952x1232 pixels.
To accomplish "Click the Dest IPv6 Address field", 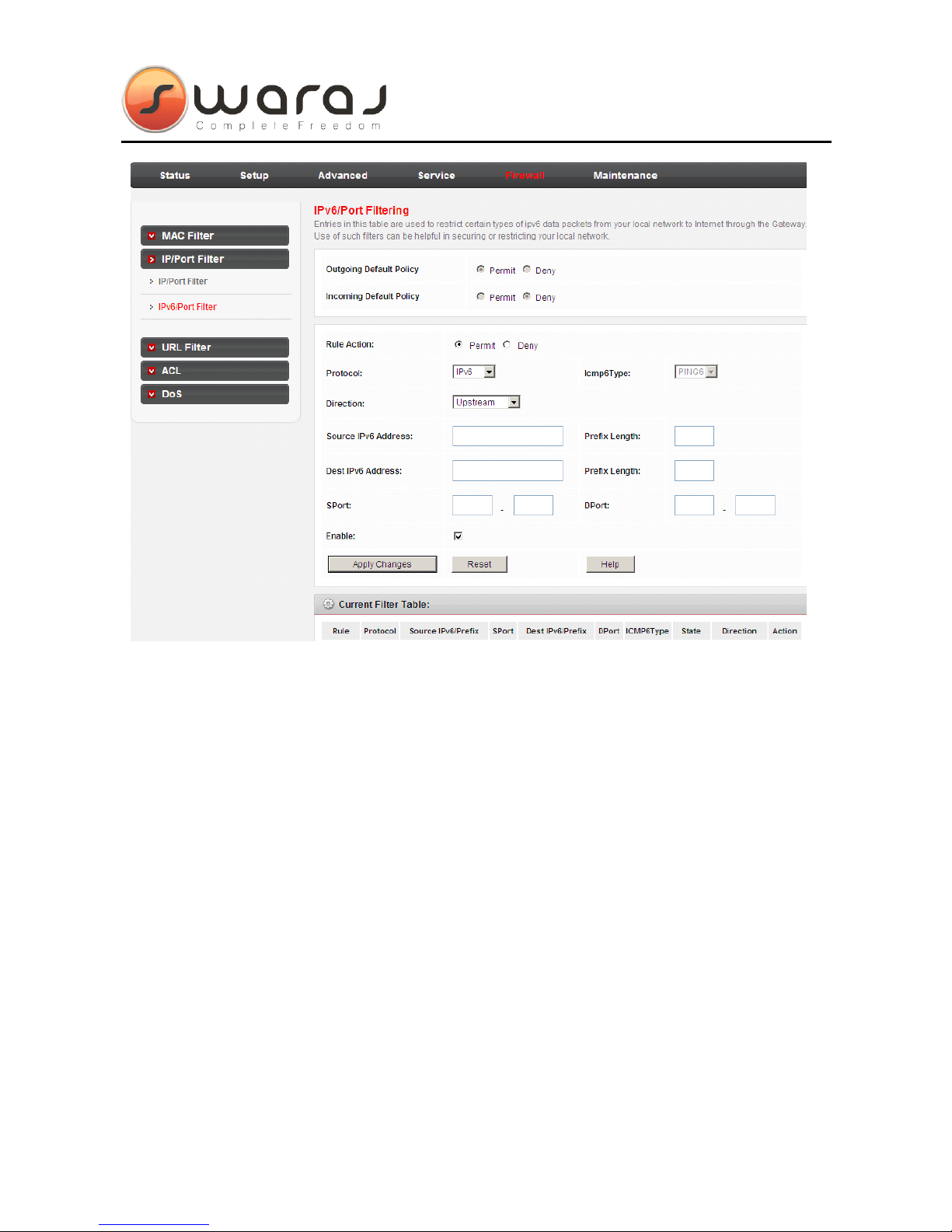I will pos(507,470).
